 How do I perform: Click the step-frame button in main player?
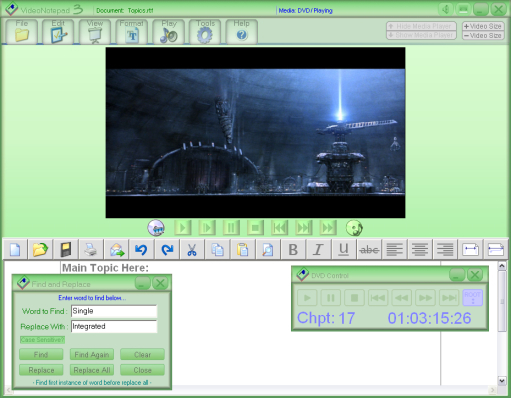coord(207,228)
